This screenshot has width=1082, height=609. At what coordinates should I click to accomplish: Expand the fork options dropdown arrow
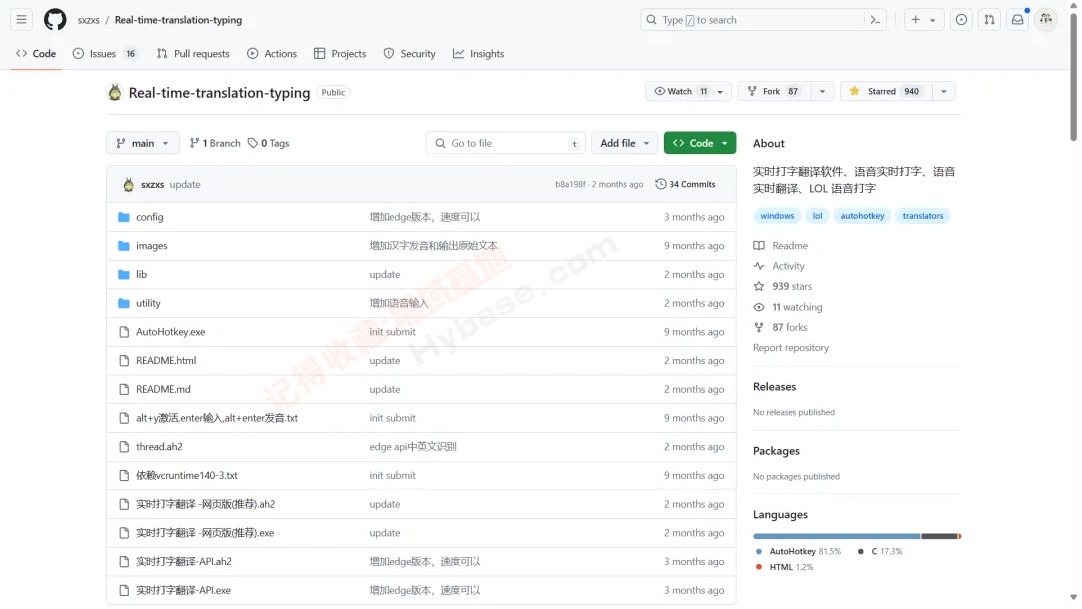pos(823,91)
